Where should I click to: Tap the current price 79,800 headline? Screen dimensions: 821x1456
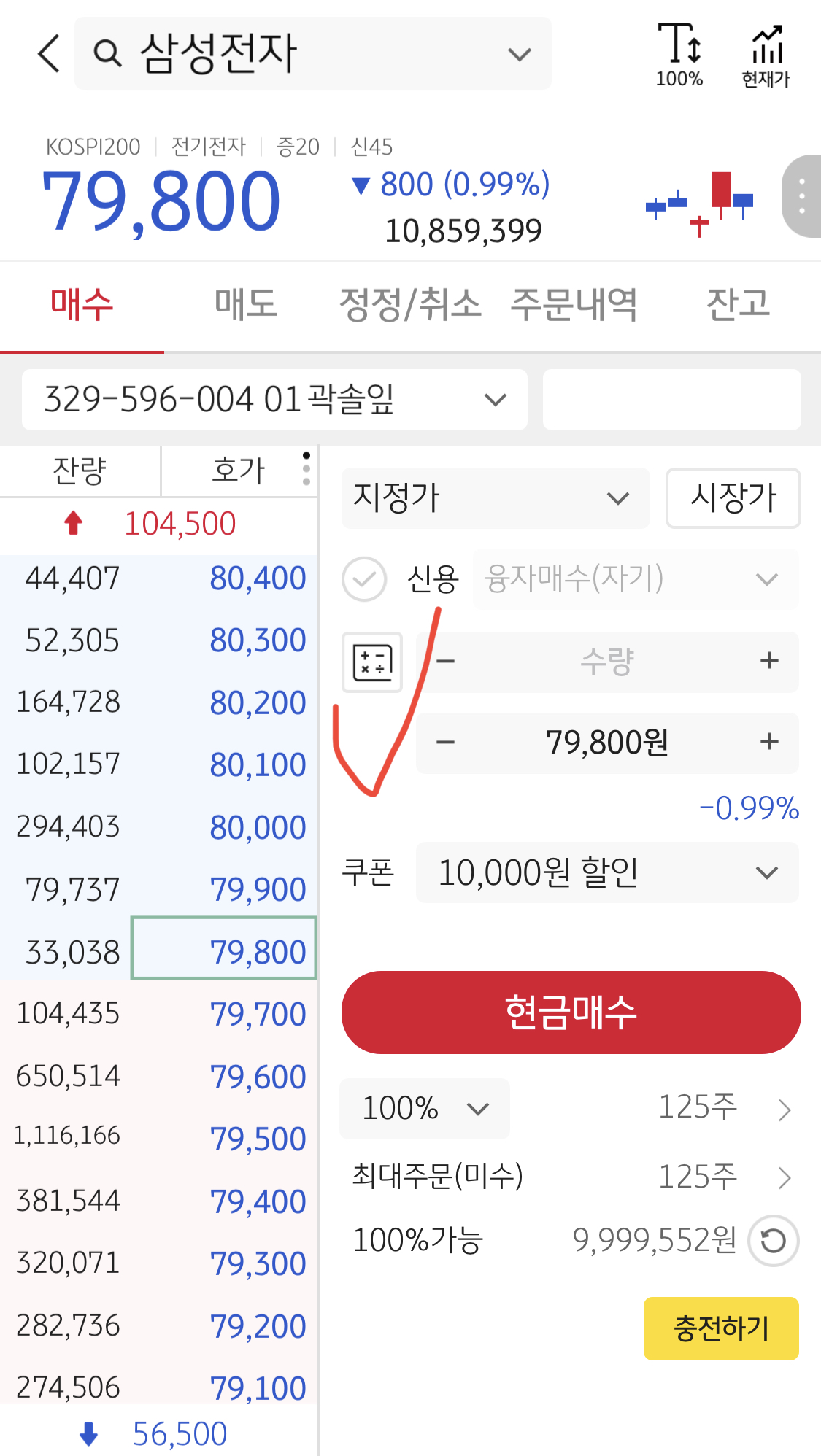[161, 201]
